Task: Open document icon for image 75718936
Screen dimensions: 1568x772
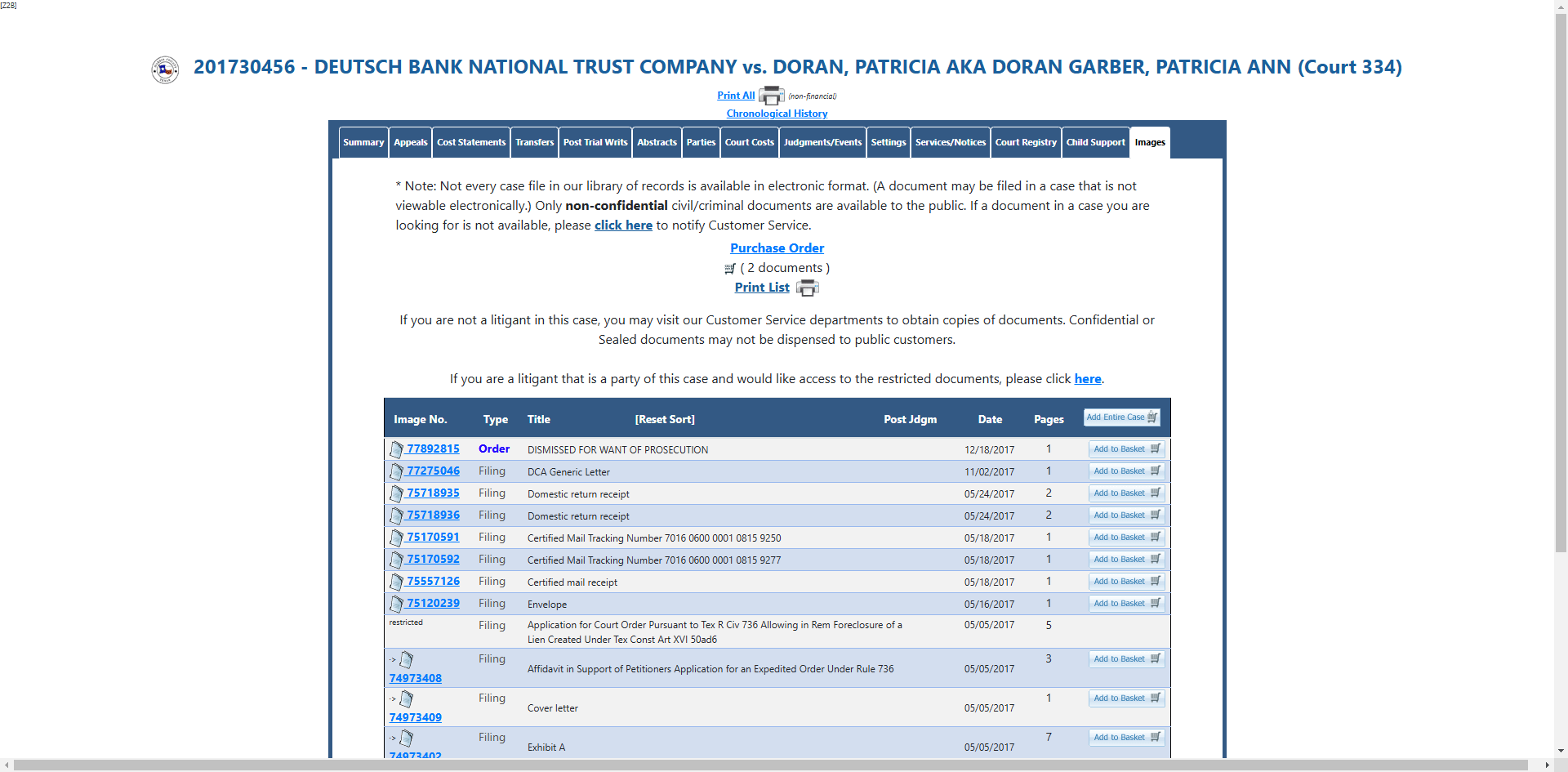Action: [396, 515]
